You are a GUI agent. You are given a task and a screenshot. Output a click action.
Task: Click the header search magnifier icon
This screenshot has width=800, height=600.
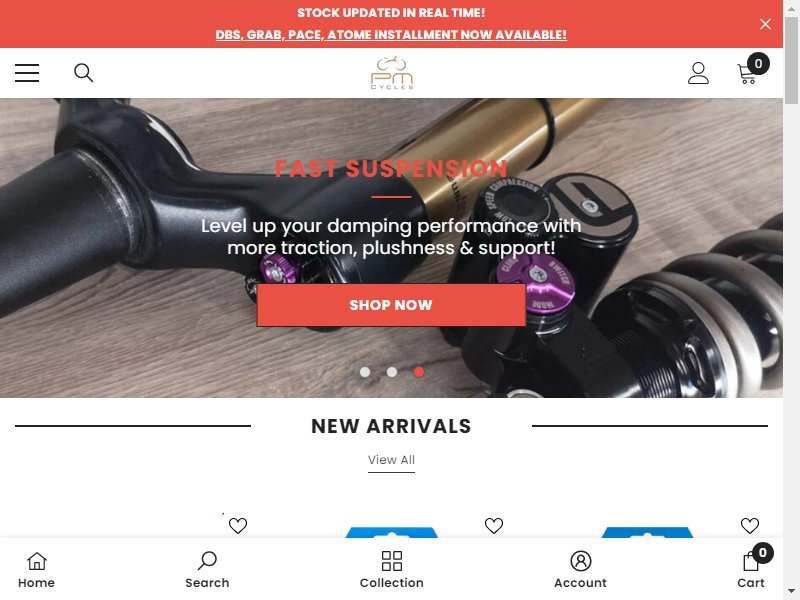(84, 73)
